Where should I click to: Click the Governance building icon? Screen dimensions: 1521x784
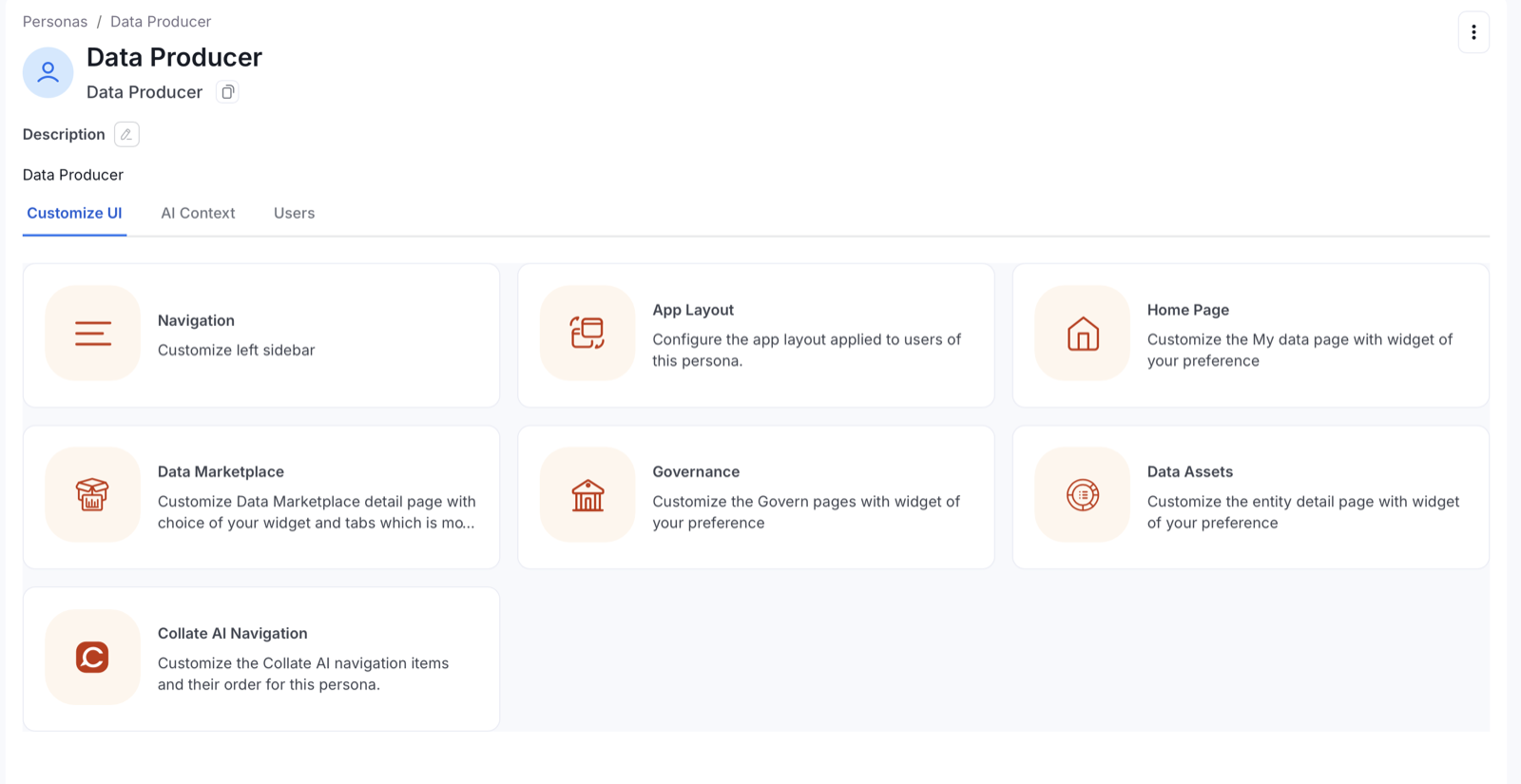pyautogui.click(x=587, y=494)
